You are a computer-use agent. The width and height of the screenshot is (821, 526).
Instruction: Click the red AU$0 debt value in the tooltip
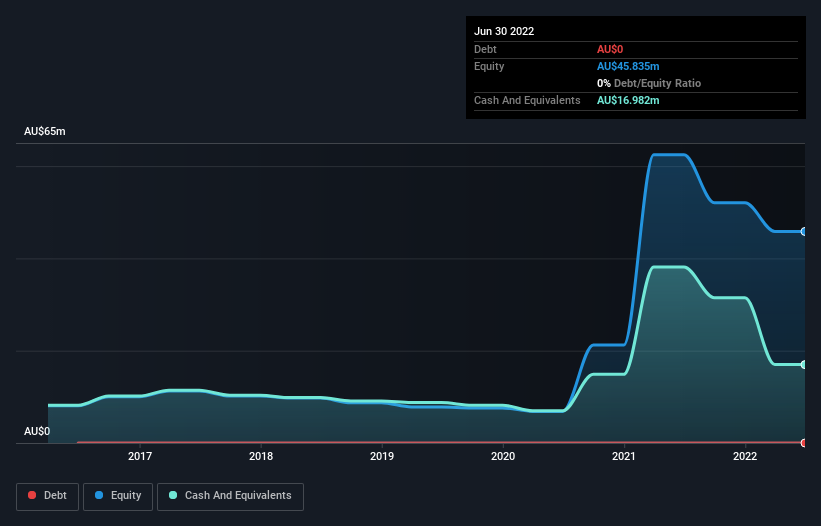610,49
